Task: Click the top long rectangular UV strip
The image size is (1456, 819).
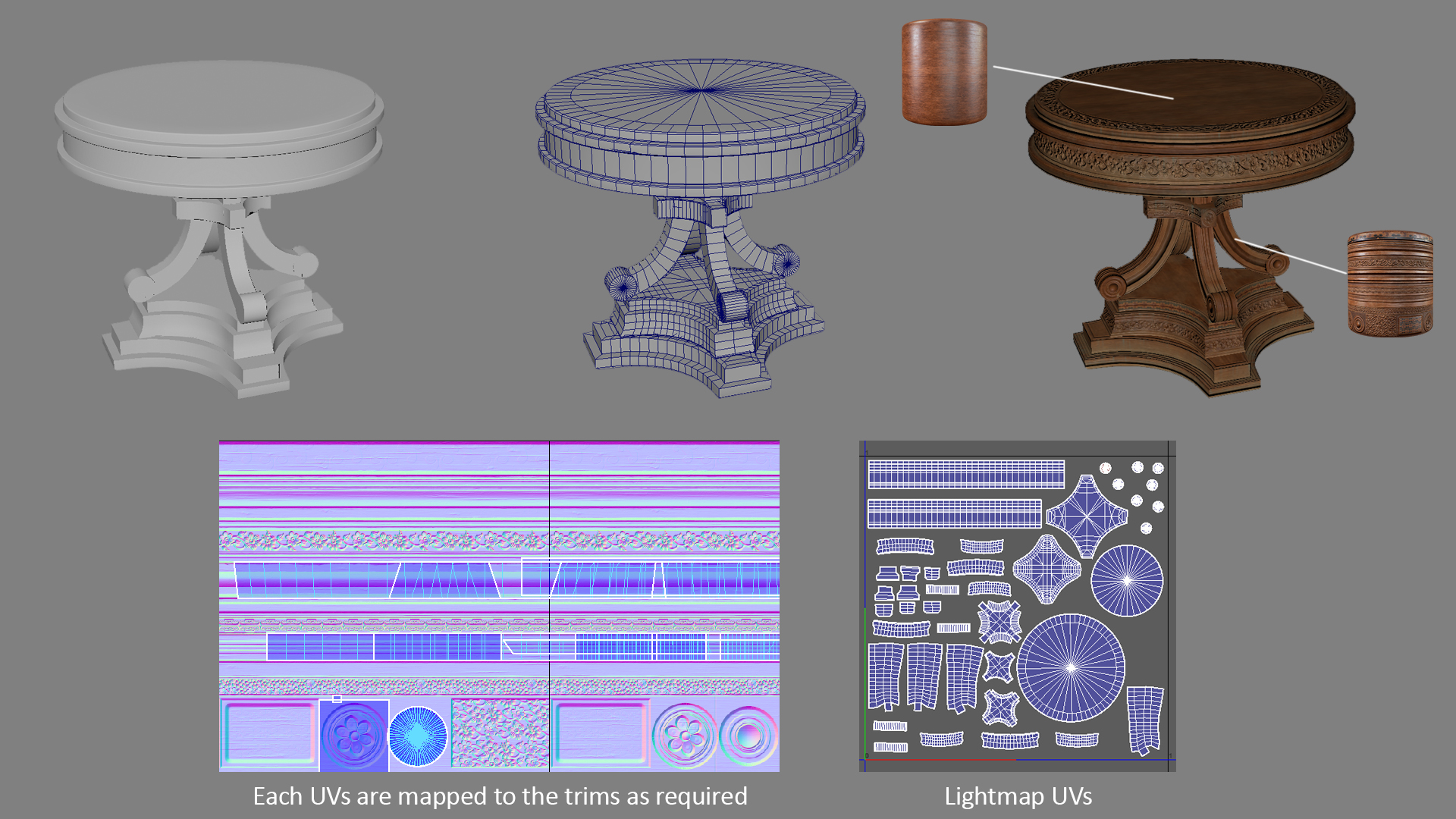Action: point(966,474)
